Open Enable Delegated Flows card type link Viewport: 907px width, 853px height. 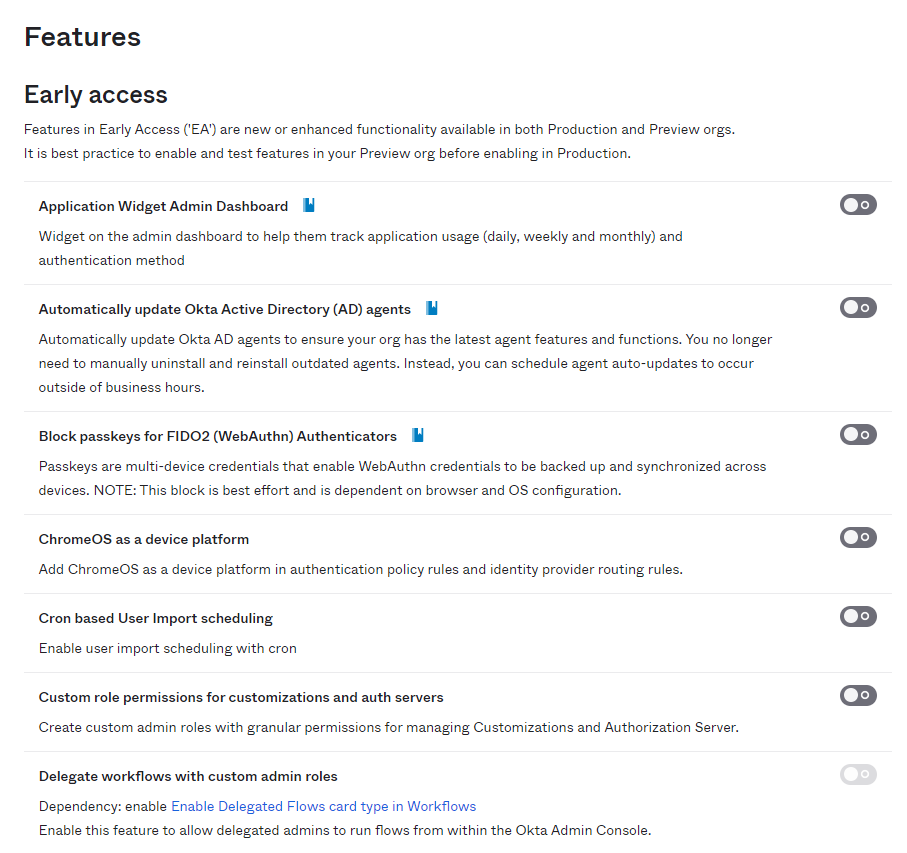tap(323, 807)
